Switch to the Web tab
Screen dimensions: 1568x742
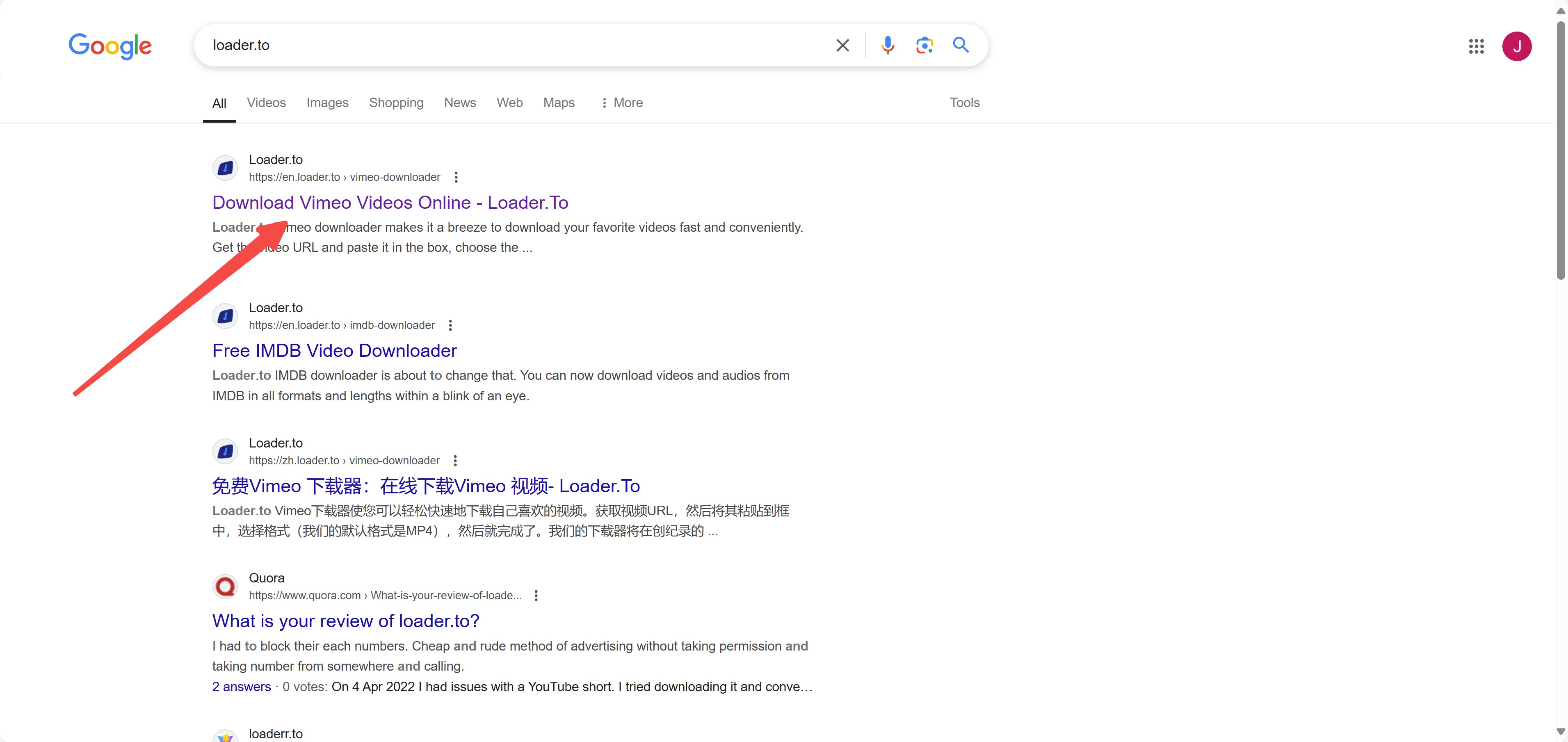tap(509, 102)
